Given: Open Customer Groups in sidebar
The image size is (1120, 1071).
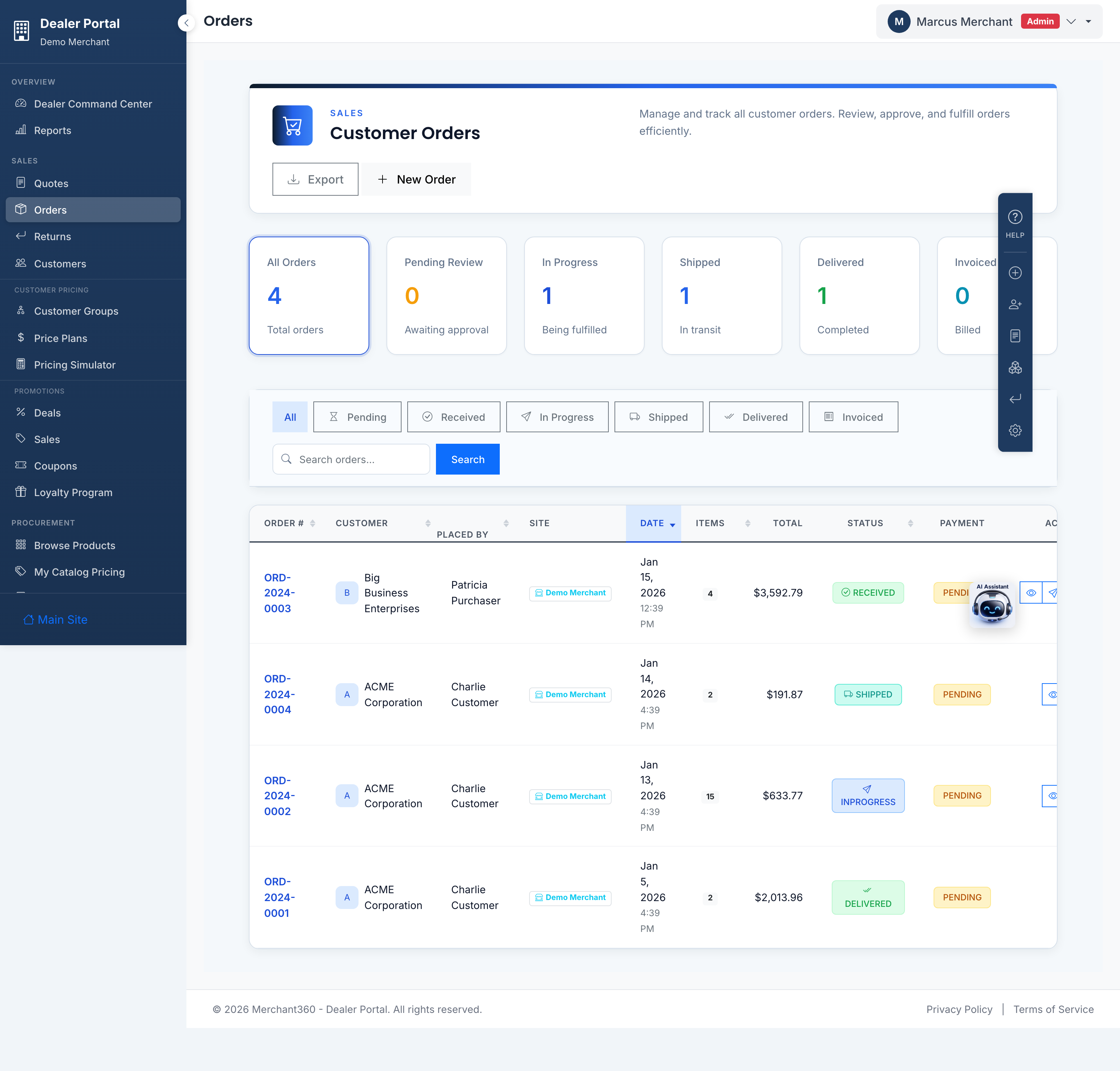Looking at the screenshot, I should pyautogui.click(x=93, y=311).
